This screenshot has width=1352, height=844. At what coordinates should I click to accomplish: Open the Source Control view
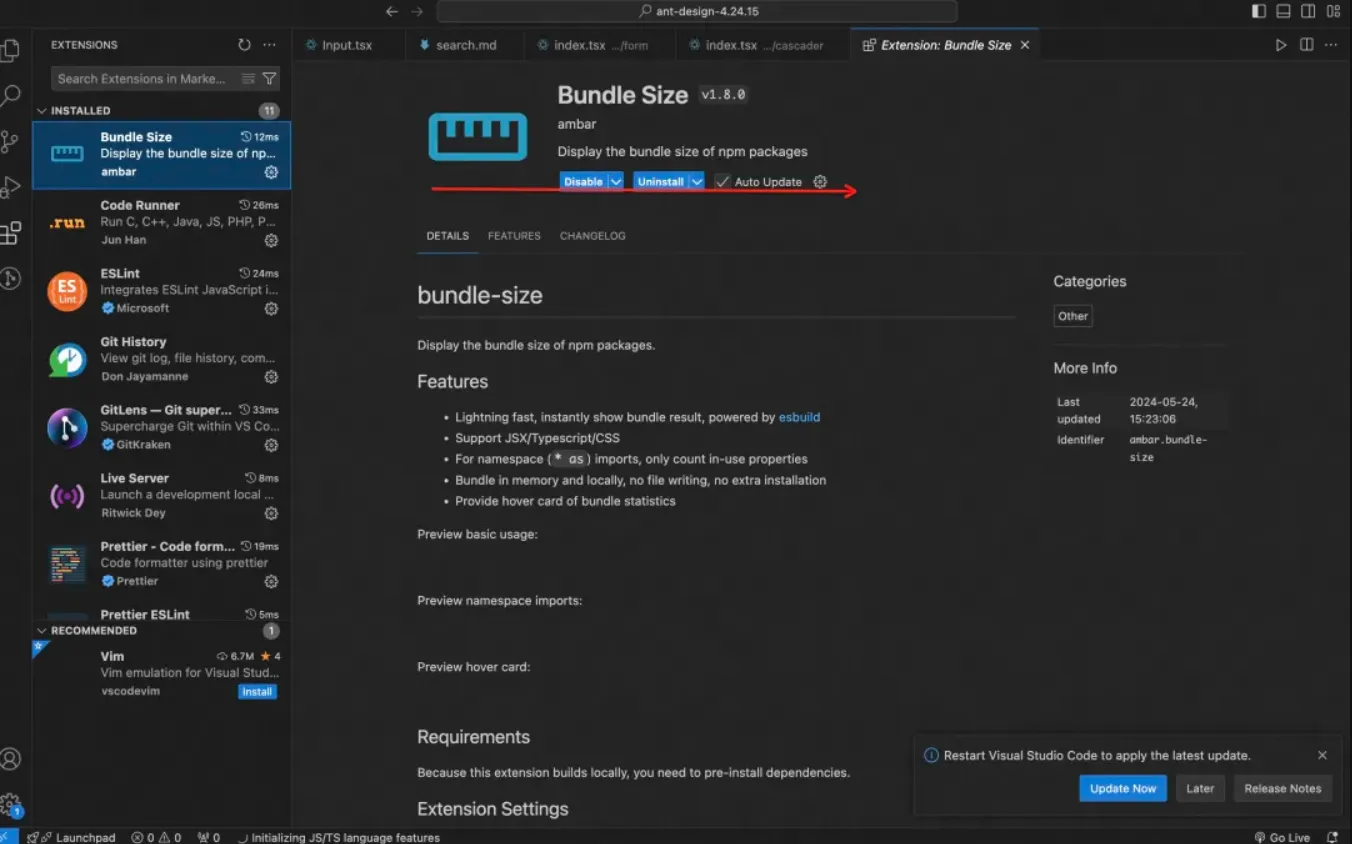10,142
